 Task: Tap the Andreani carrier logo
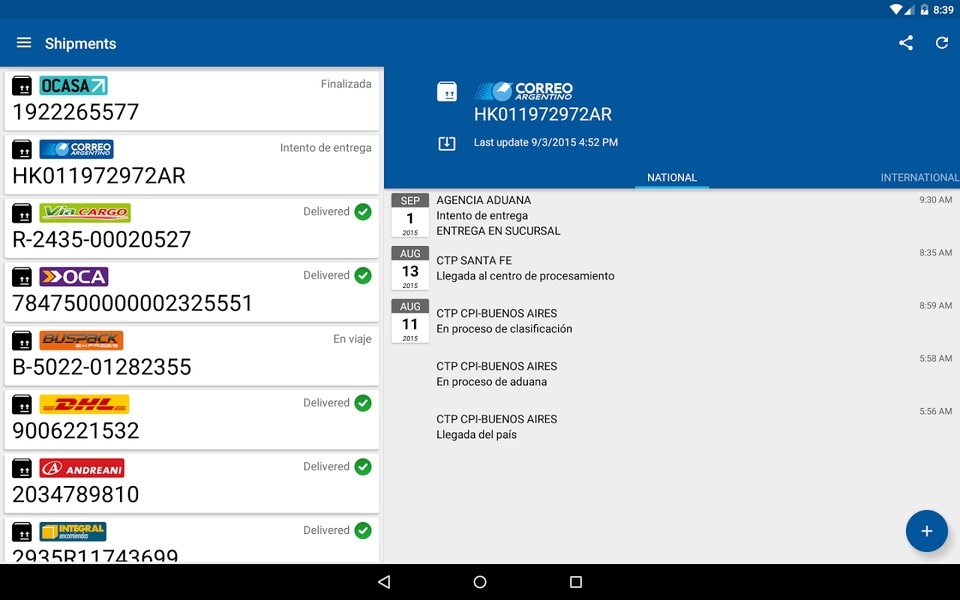[82, 468]
